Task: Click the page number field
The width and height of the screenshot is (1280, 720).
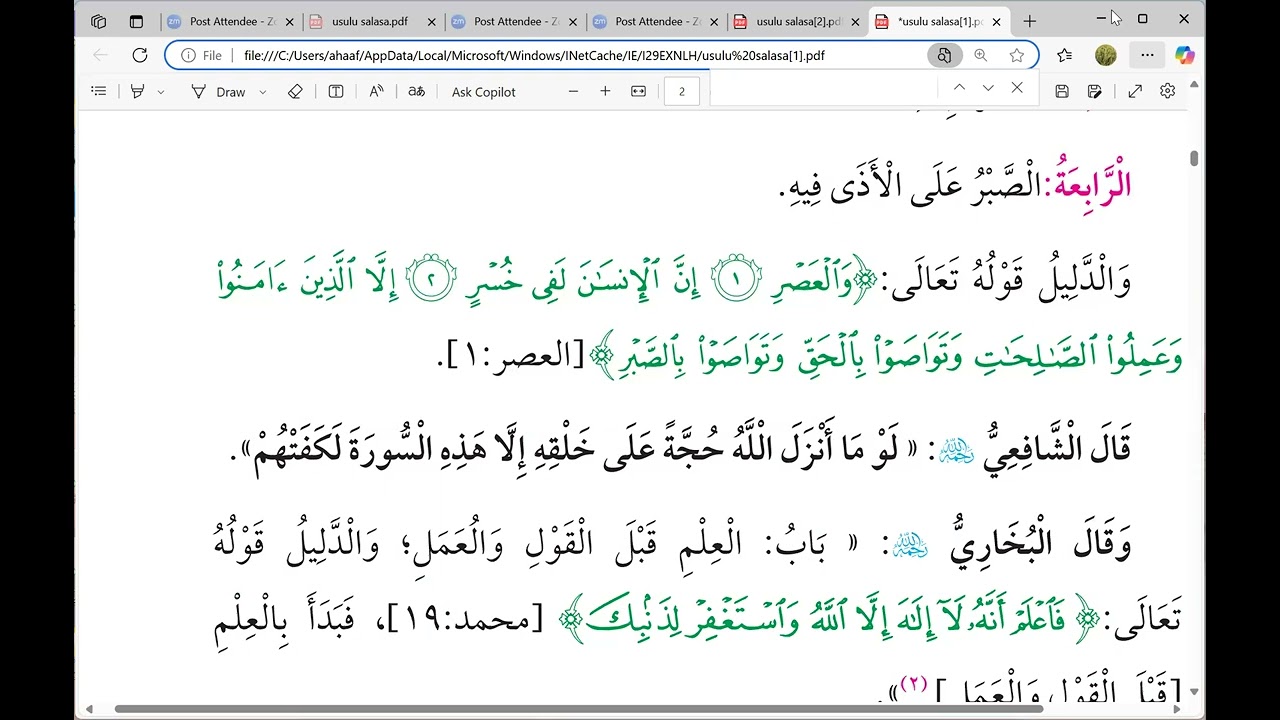Action: [x=682, y=91]
